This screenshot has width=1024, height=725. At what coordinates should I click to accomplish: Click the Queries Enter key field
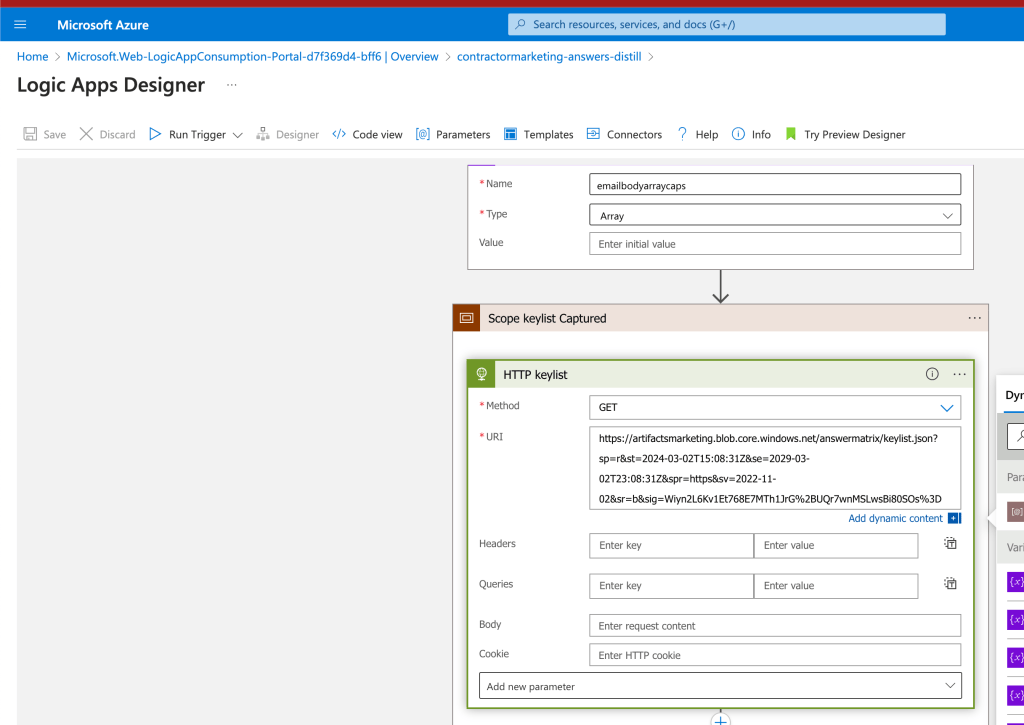pyautogui.click(x=671, y=586)
